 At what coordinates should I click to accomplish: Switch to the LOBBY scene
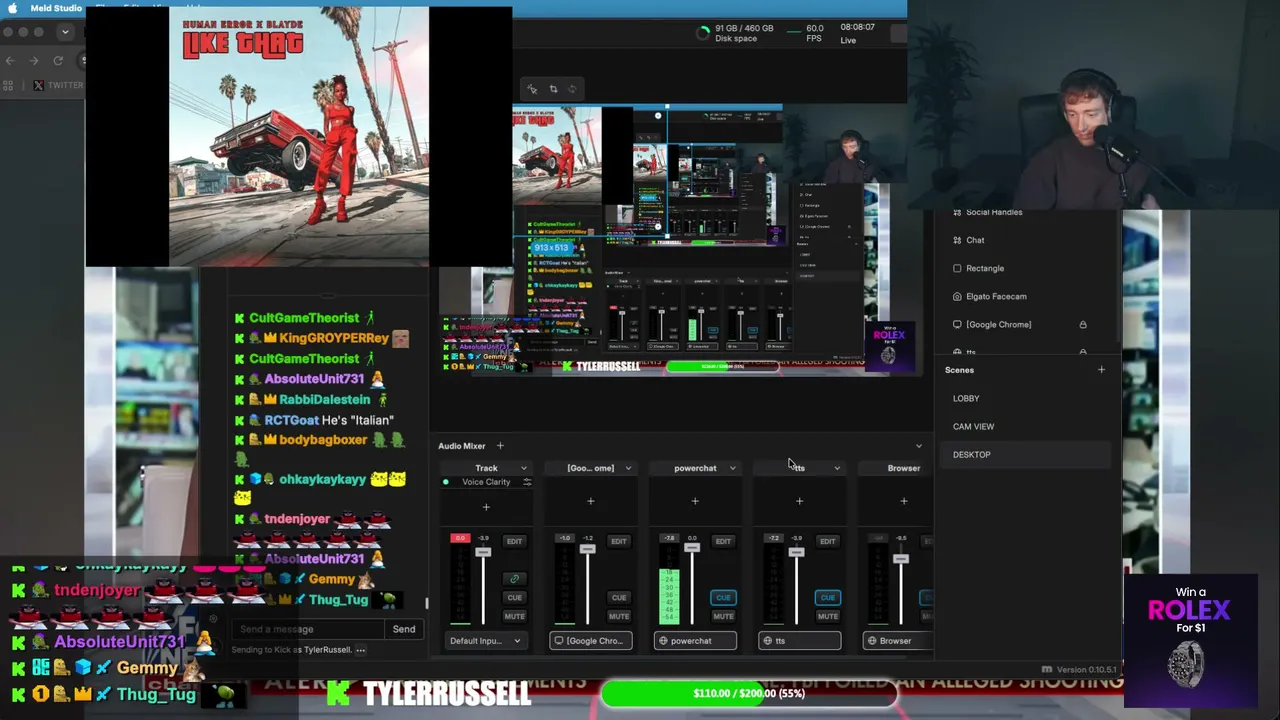1023,398
